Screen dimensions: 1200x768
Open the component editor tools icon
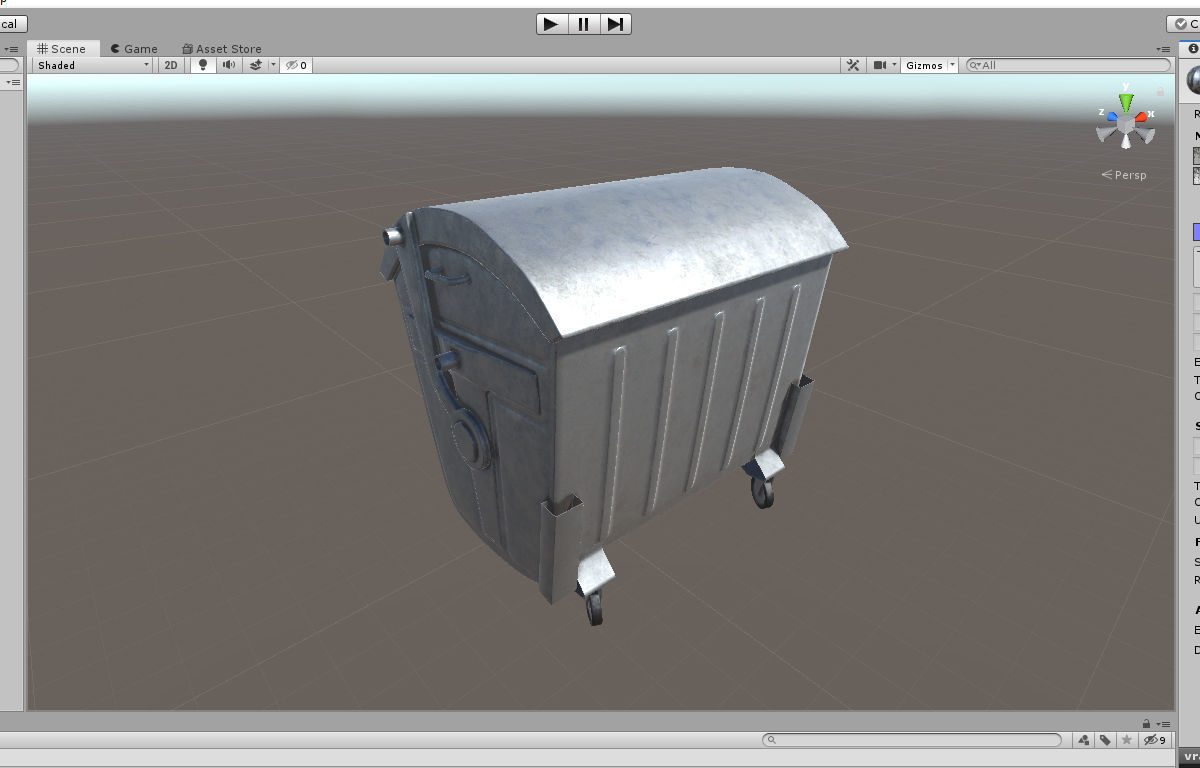click(853, 65)
